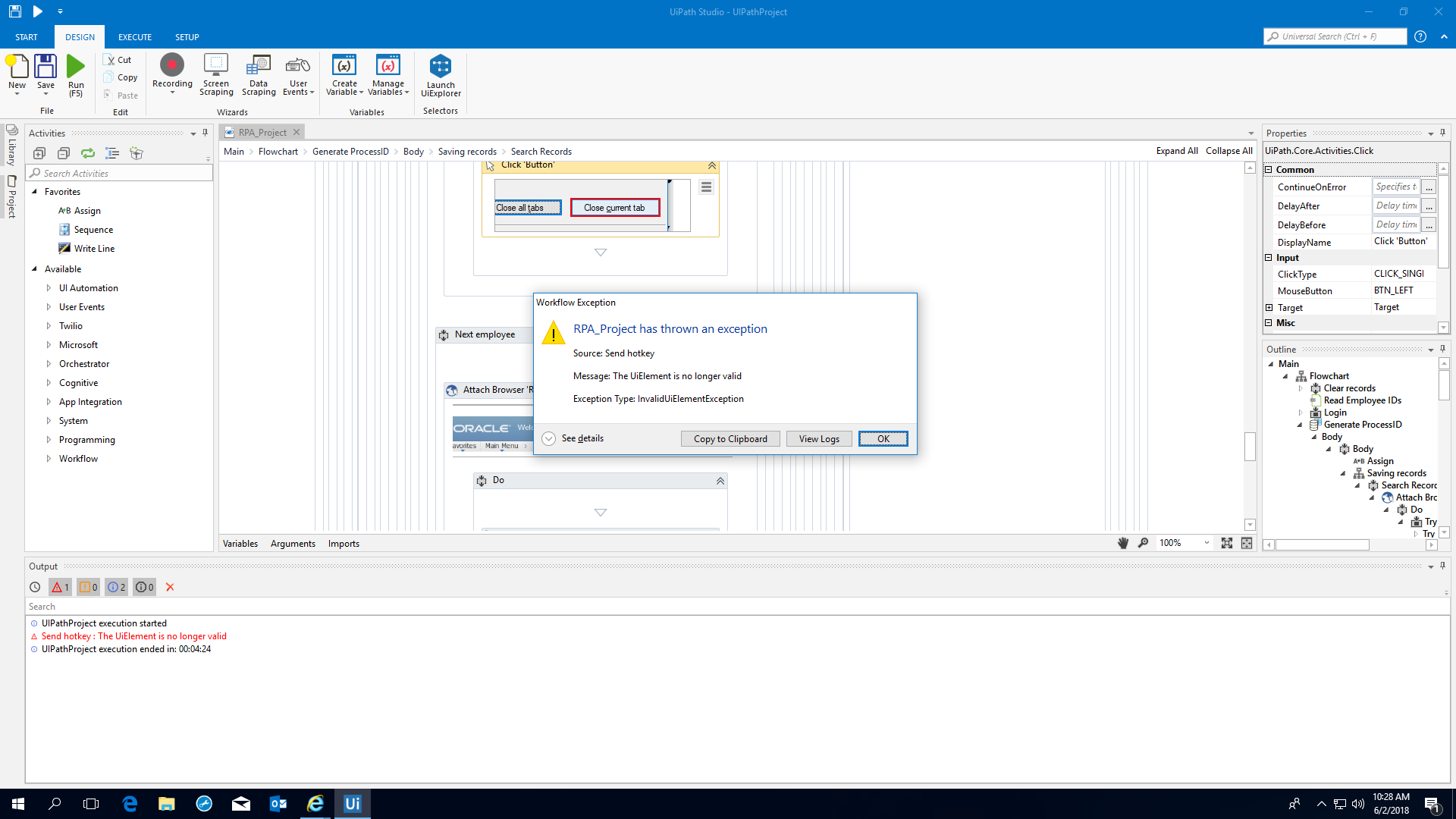Click the Data Scraping icon

[259, 67]
